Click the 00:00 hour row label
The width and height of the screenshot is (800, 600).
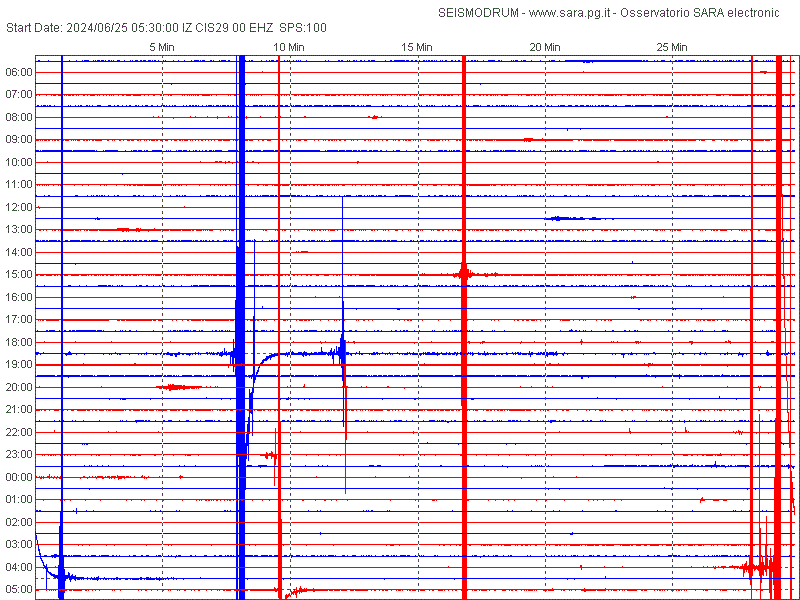19,477
